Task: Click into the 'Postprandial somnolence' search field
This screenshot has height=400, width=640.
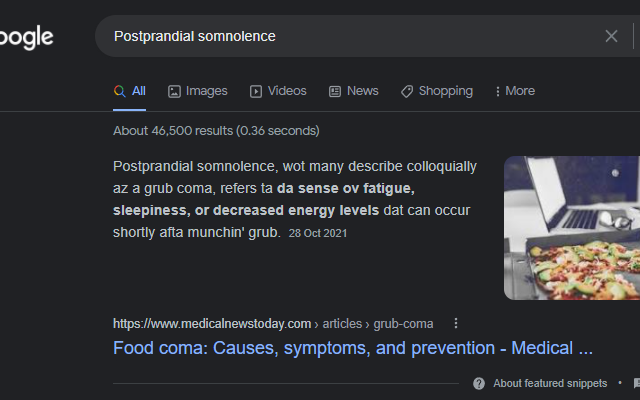Action: click(350, 37)
